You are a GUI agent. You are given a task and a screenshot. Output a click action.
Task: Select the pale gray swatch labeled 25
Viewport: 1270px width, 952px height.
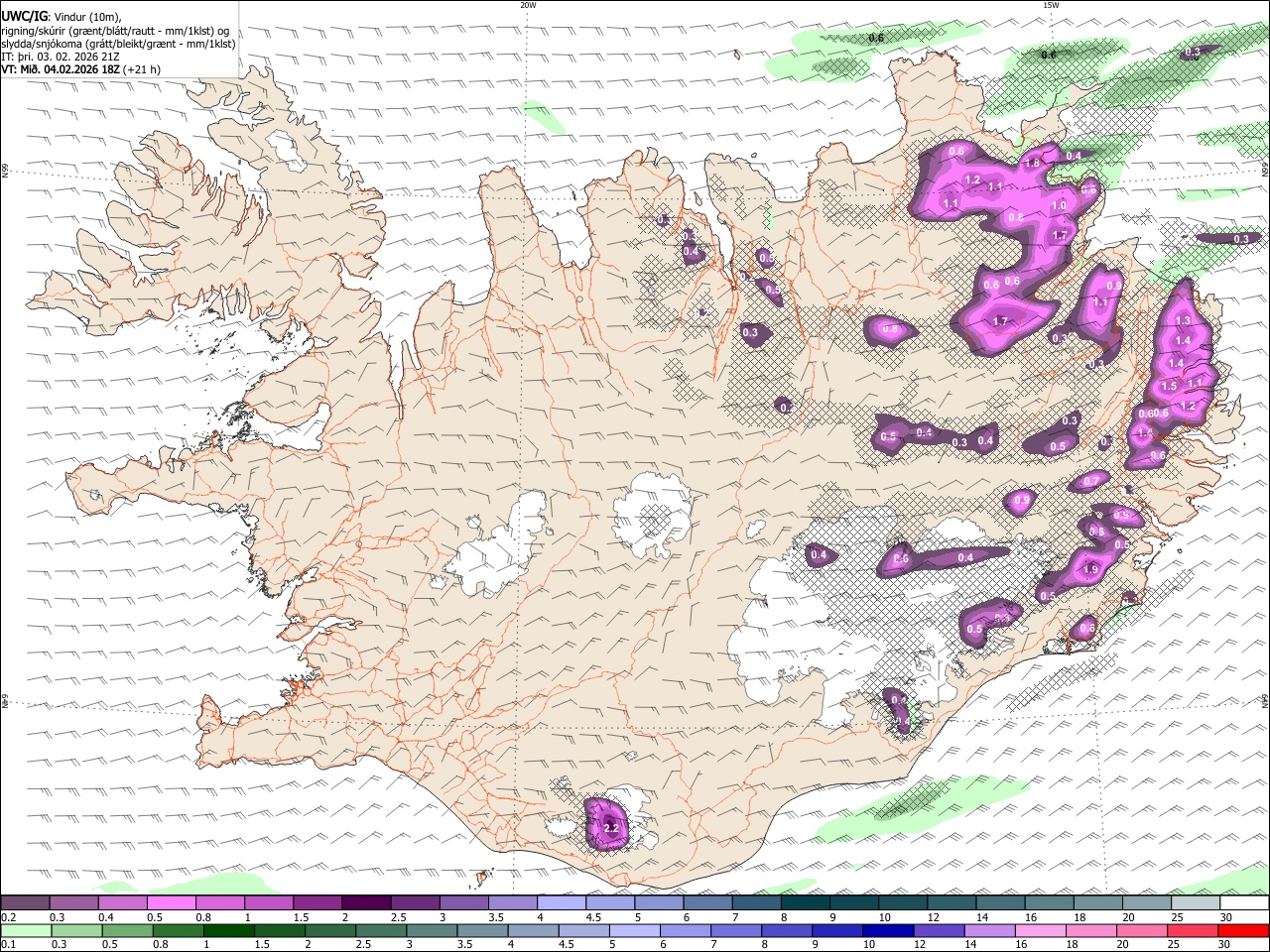click(1196, 903)
